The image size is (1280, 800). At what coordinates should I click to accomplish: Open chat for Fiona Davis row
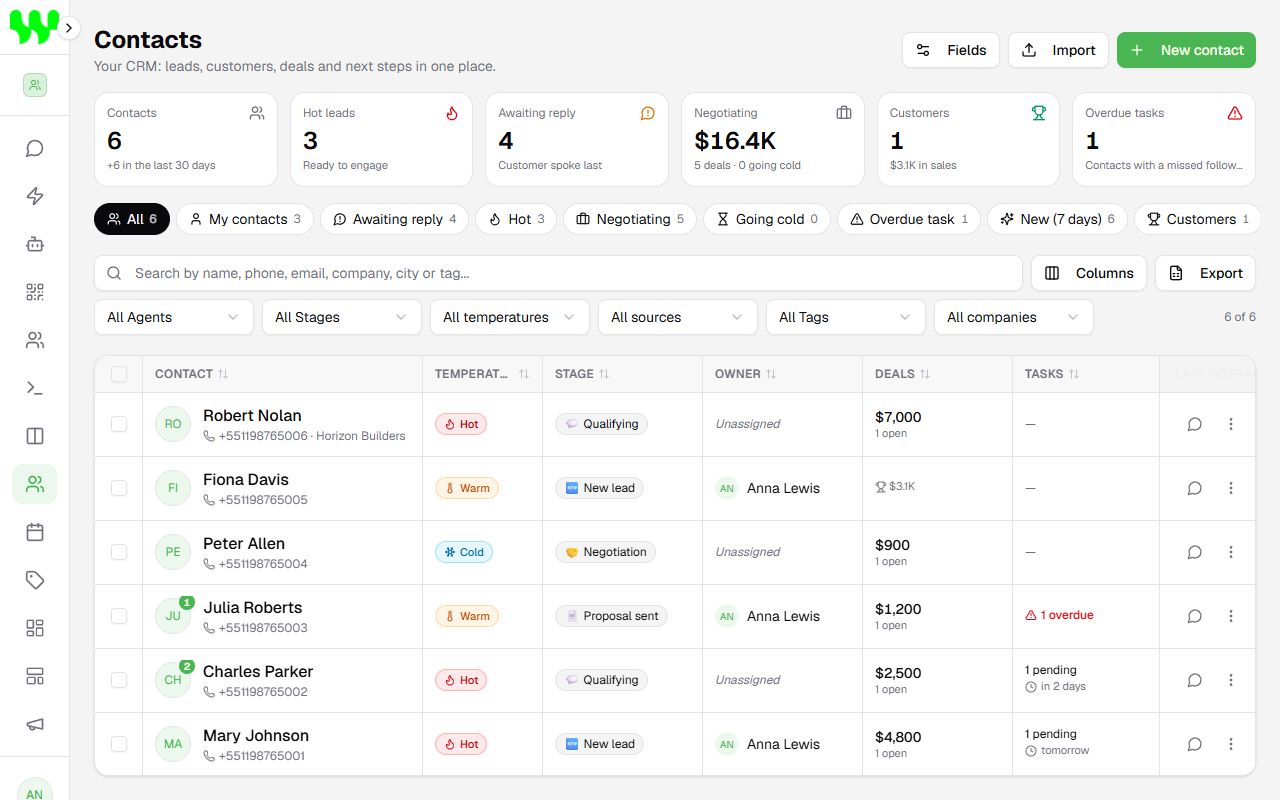pos(1194,488)
